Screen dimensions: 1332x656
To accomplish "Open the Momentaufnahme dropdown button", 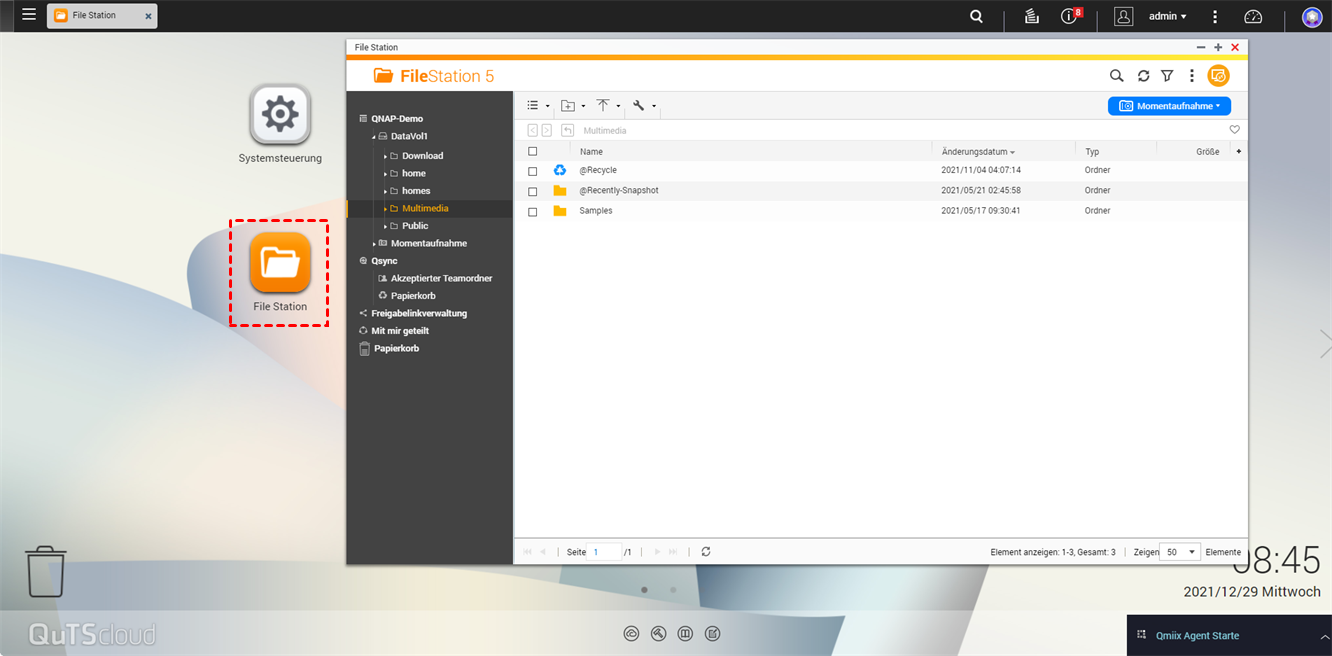I will (1169, 105).
